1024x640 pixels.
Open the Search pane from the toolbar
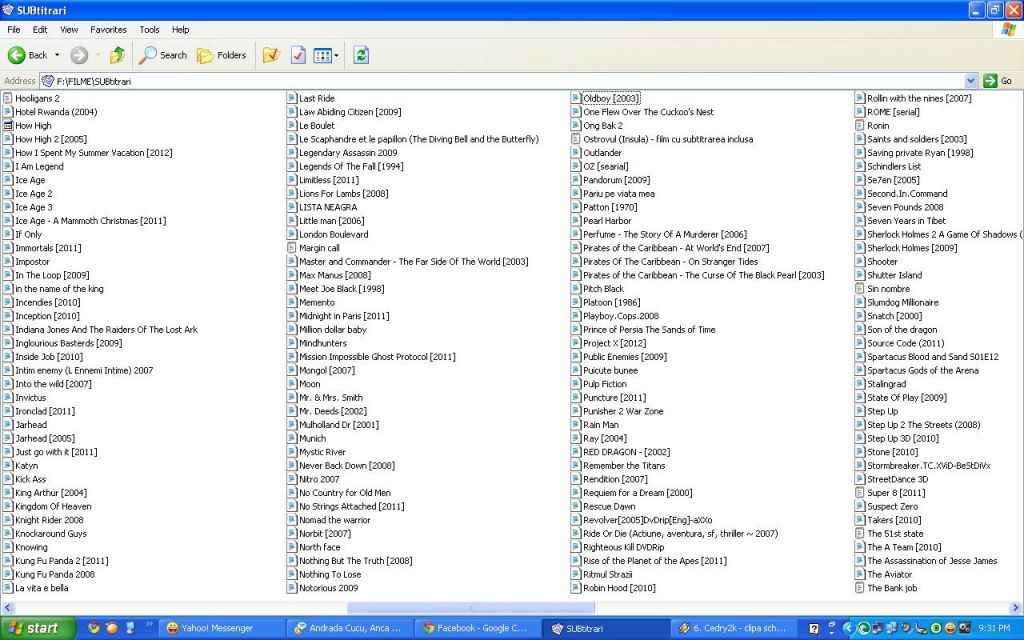[163, 56]
